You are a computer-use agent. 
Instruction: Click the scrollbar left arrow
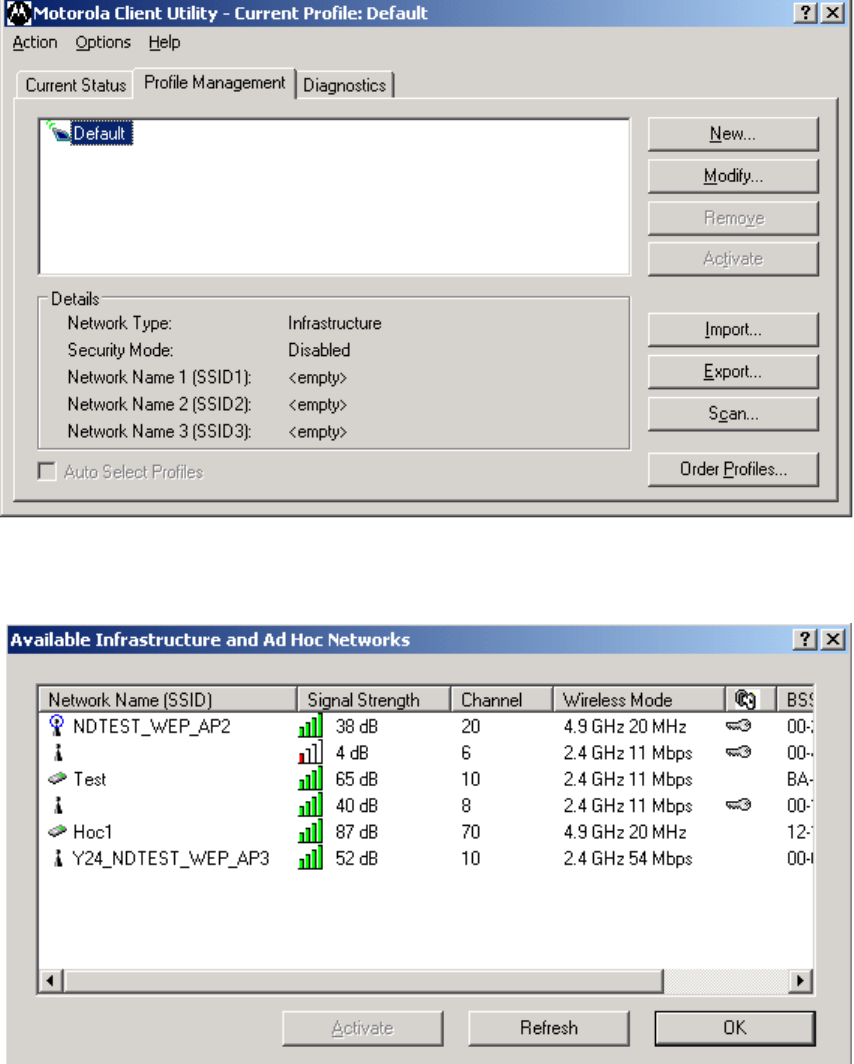point(51,981)
